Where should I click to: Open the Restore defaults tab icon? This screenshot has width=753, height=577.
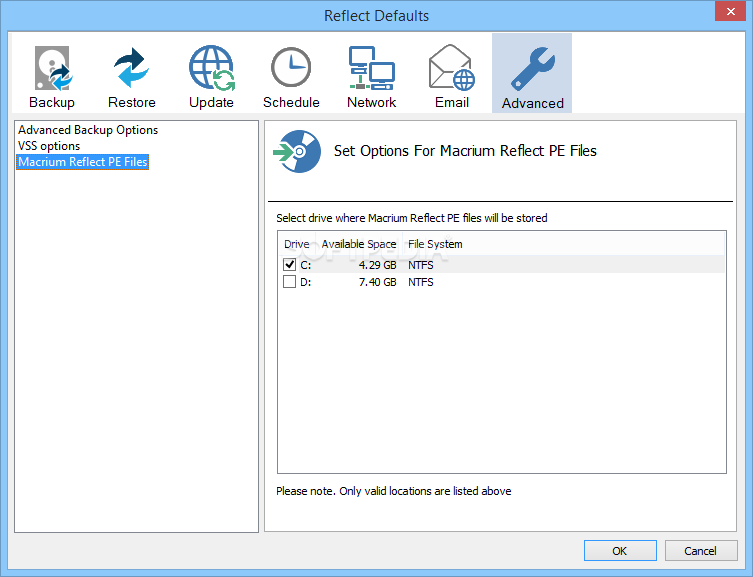click(x=132, y=68)
